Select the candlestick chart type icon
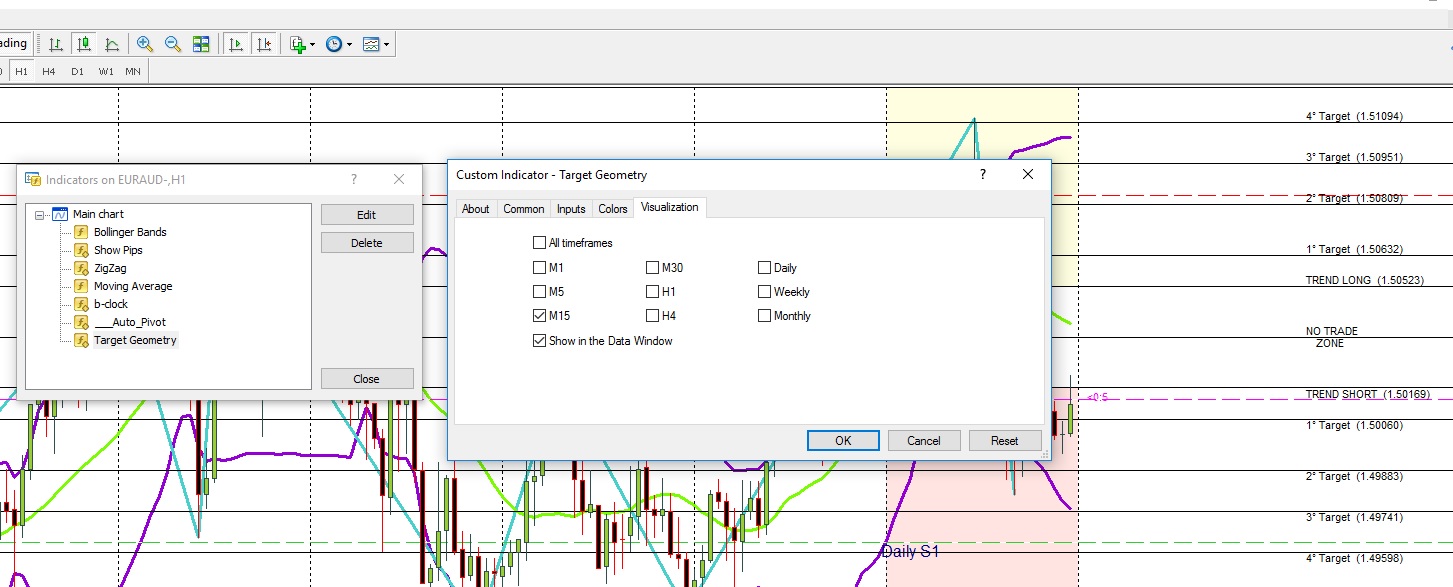Viewport: 1453px width, 587px height. pos(84,44)
